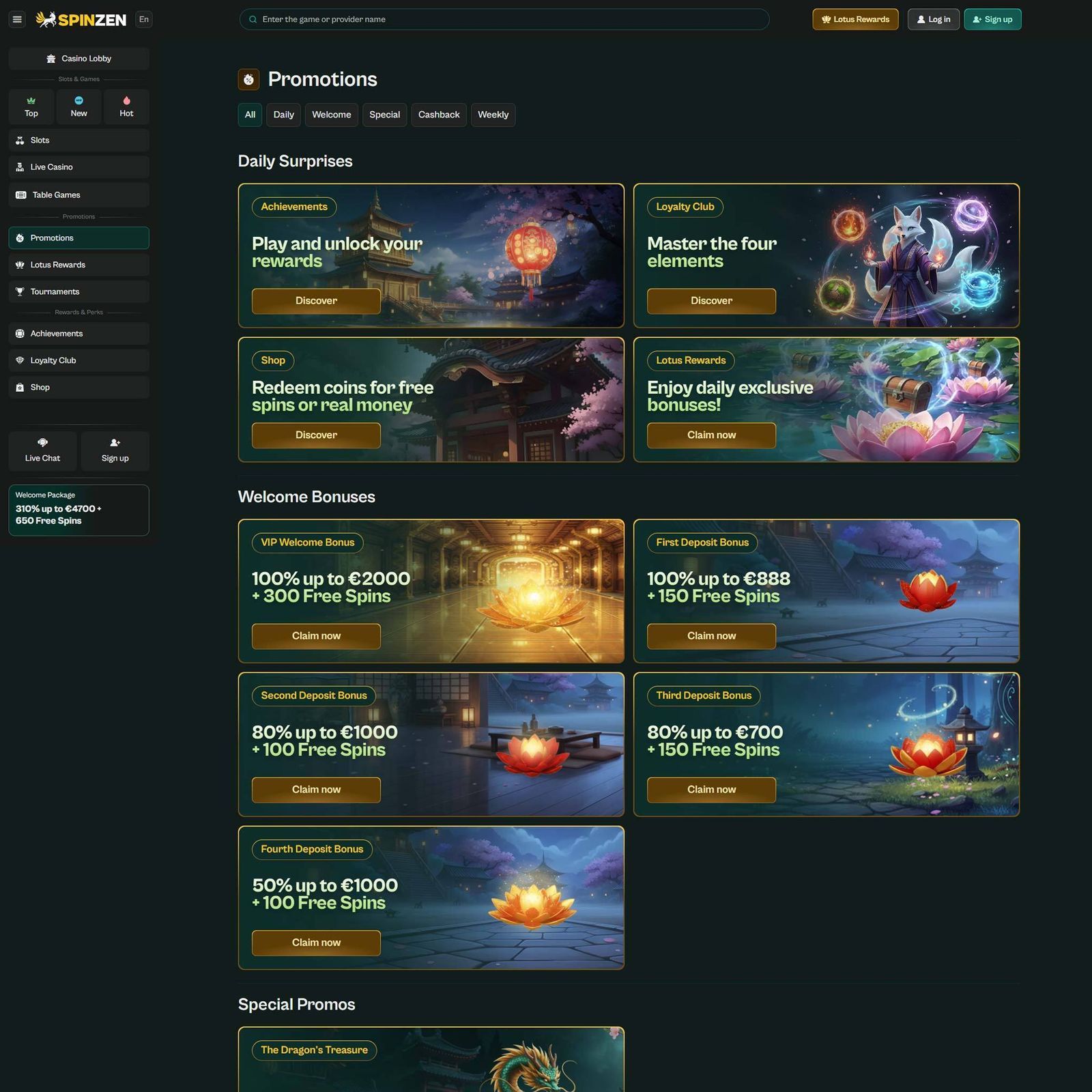Click the Welcome Bonuses heading
The image size is (1092, 1092).
(306, 497)
